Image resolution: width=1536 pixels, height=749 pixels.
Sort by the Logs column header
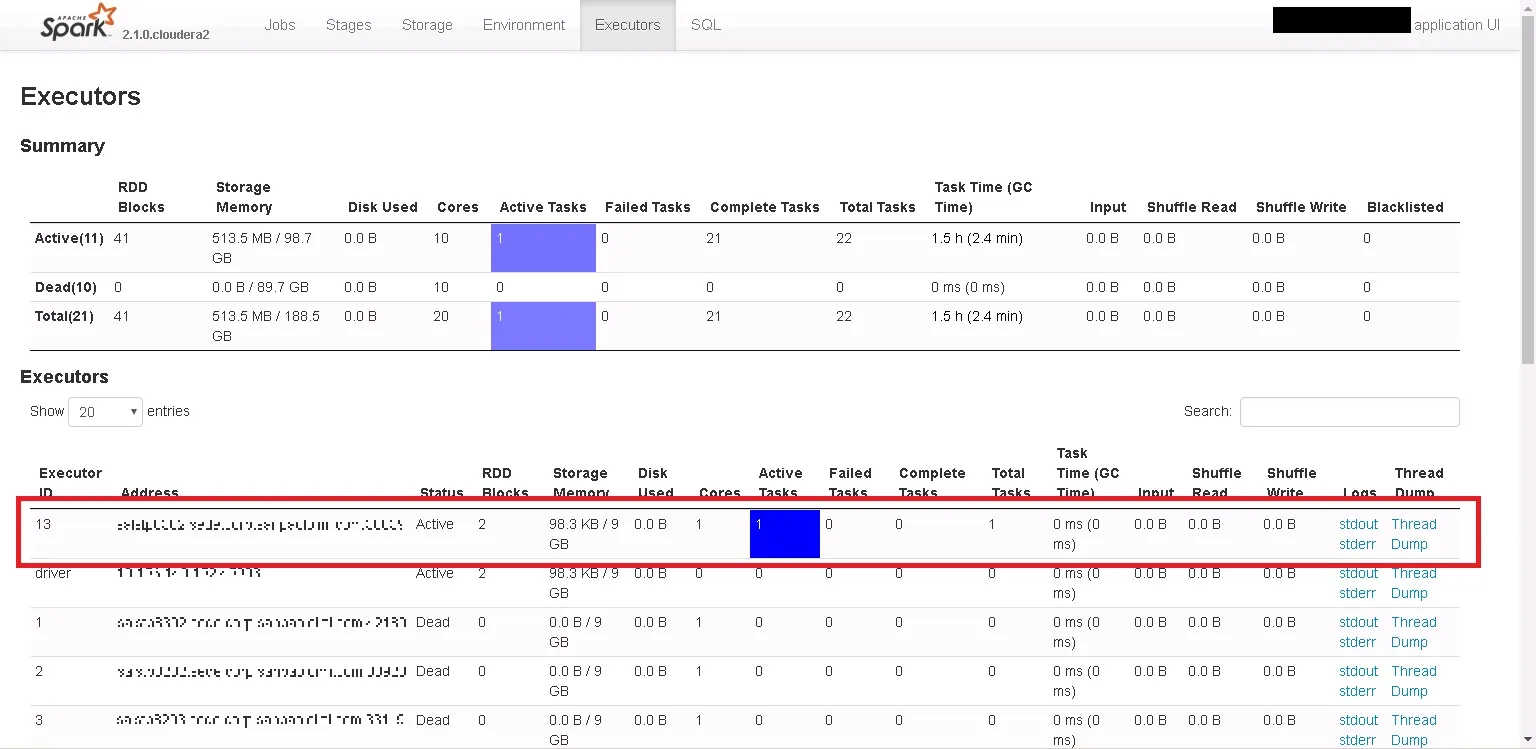point(1359,492)
